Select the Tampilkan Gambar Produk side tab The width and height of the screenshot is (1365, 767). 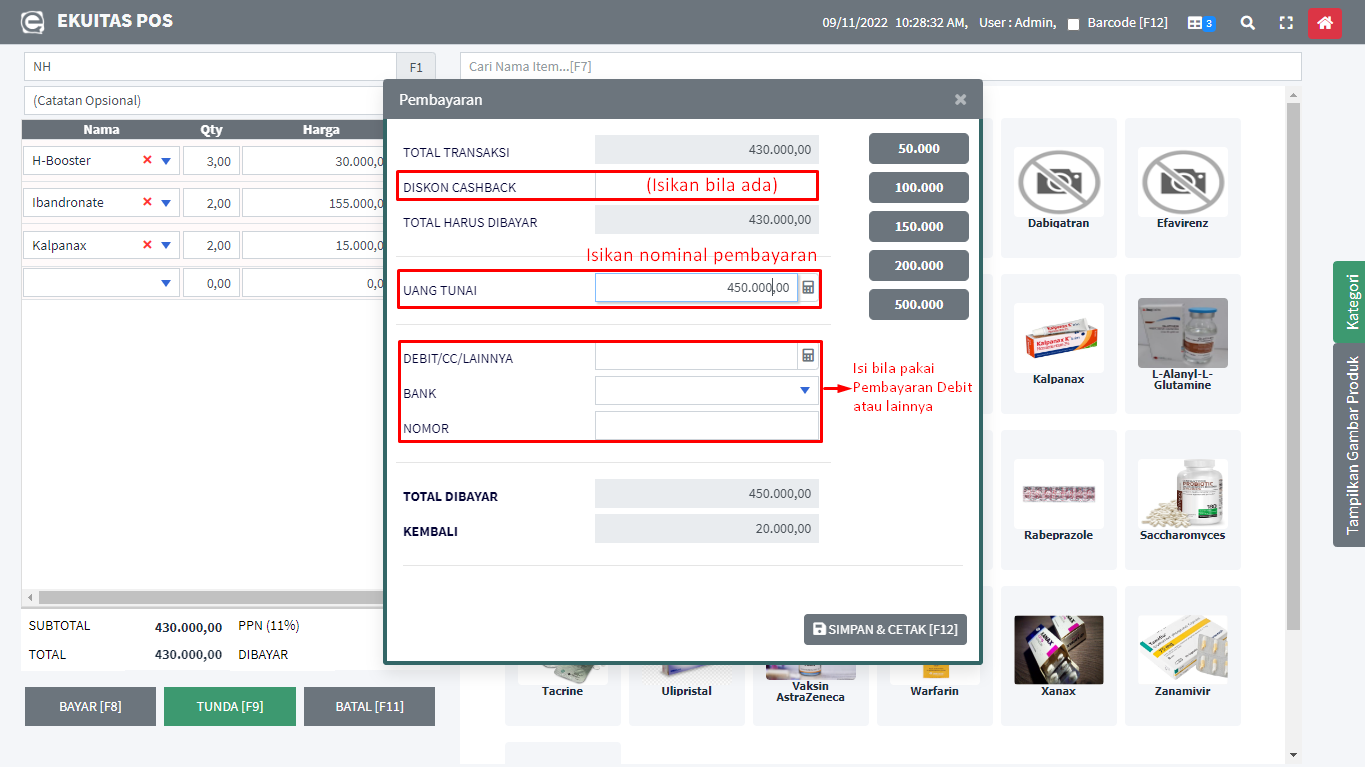[1350, 445]
